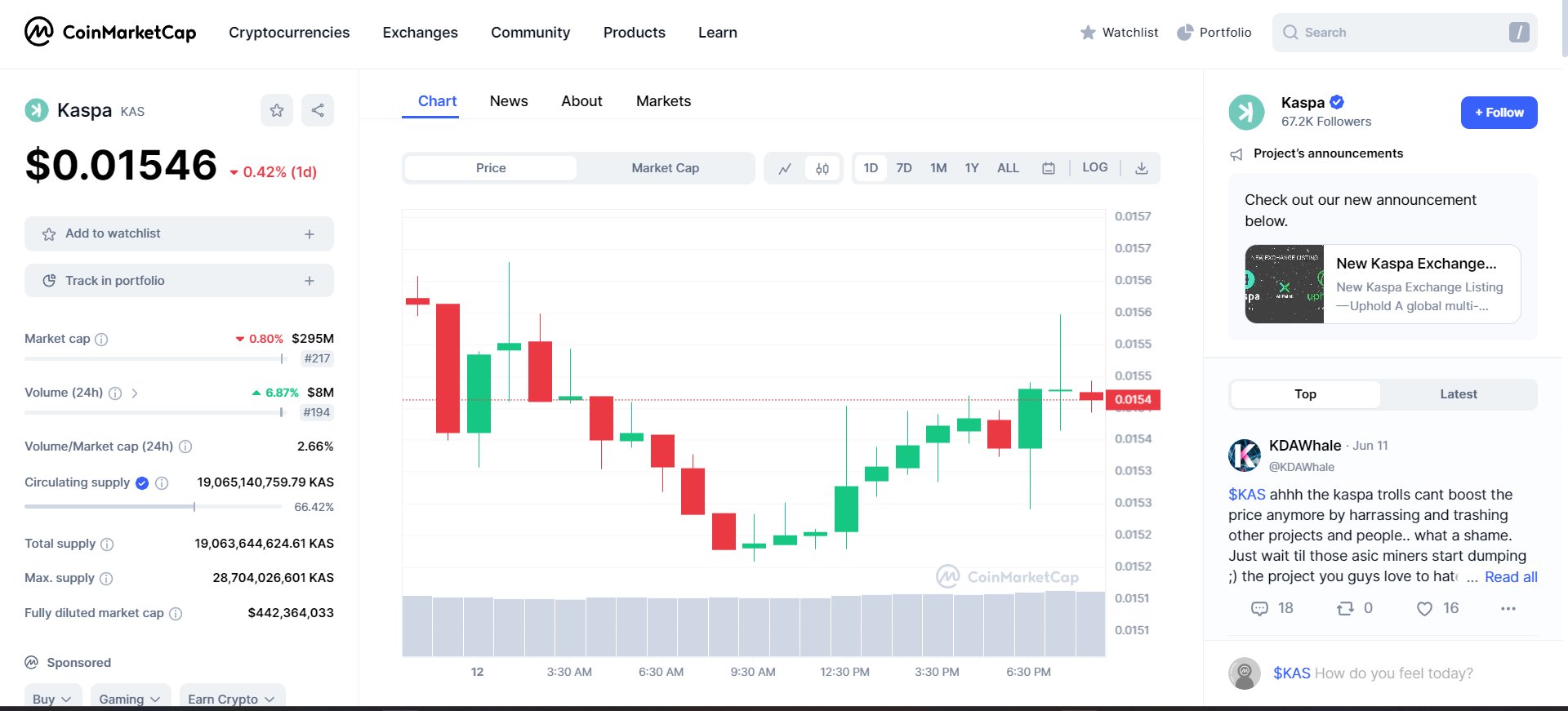
Task: Open the Products menu
Action: click(x=634, y=33)
